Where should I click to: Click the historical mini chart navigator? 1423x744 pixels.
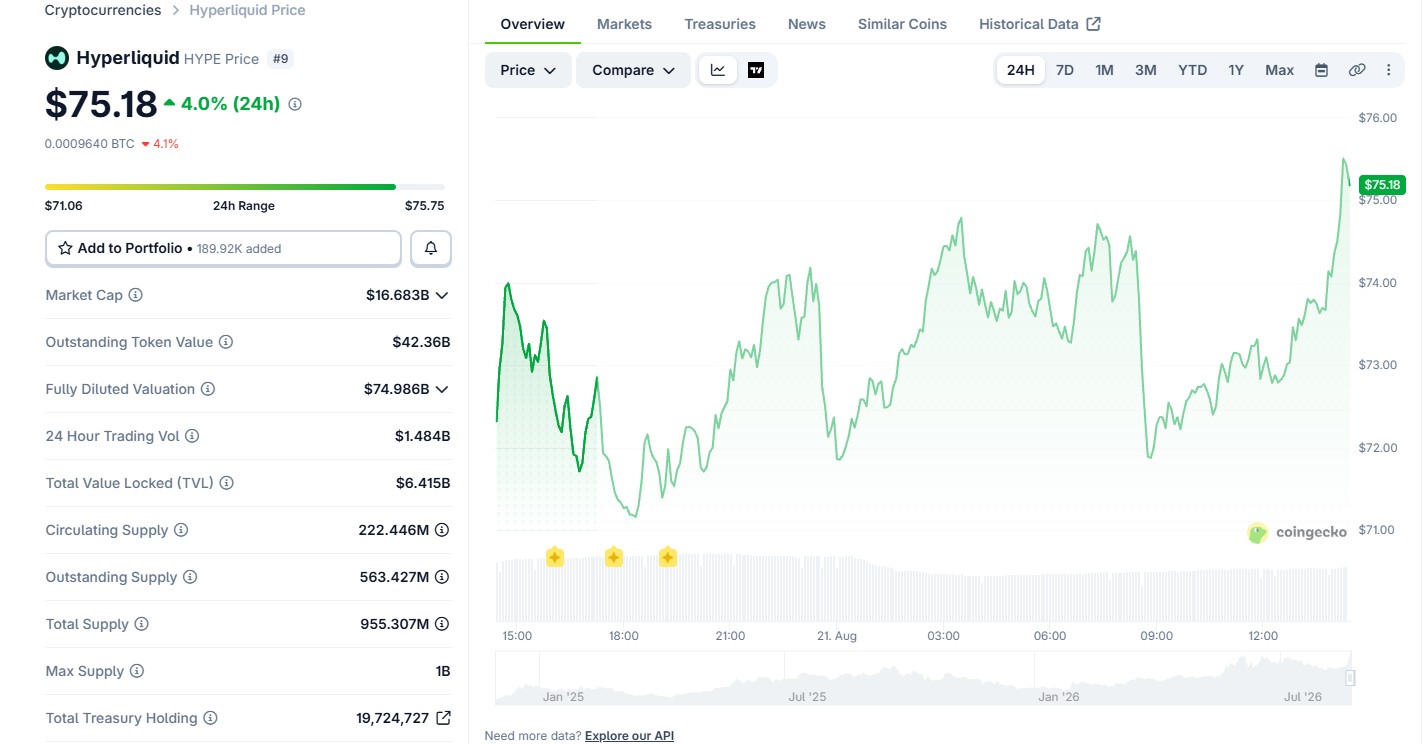(924, 679)
